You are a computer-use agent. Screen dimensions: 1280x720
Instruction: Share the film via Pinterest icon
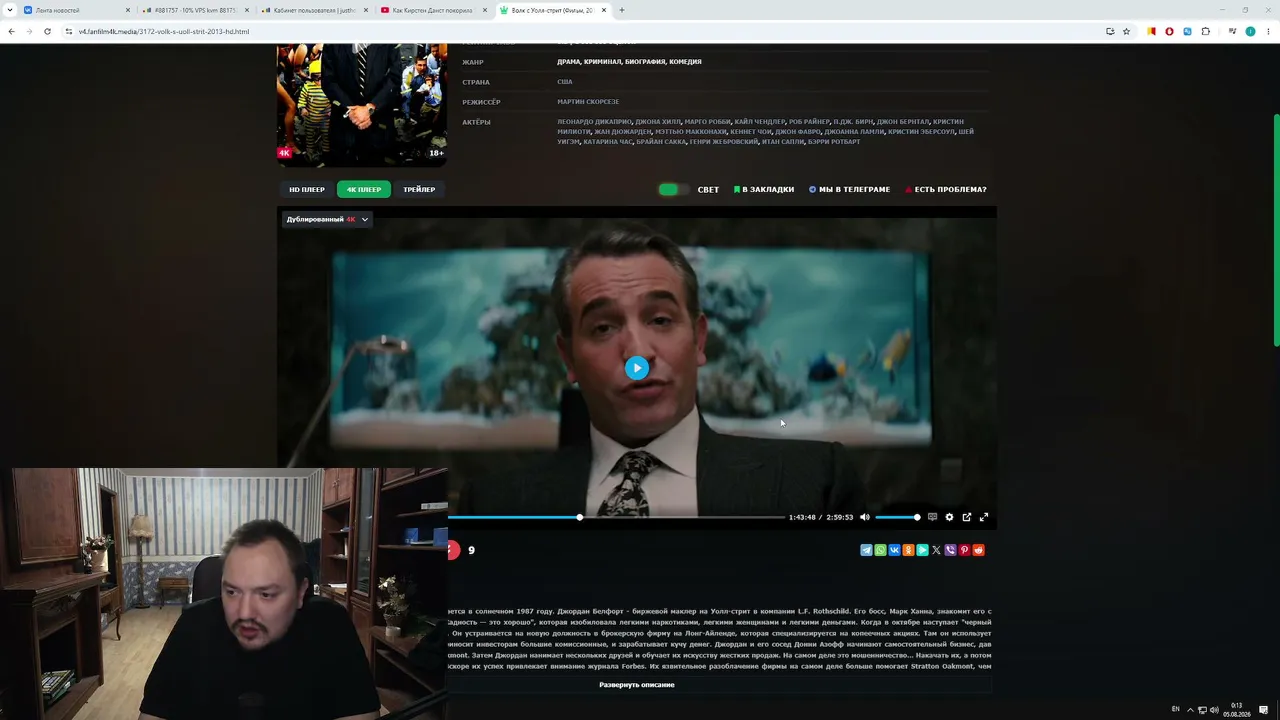click(964, 550)
